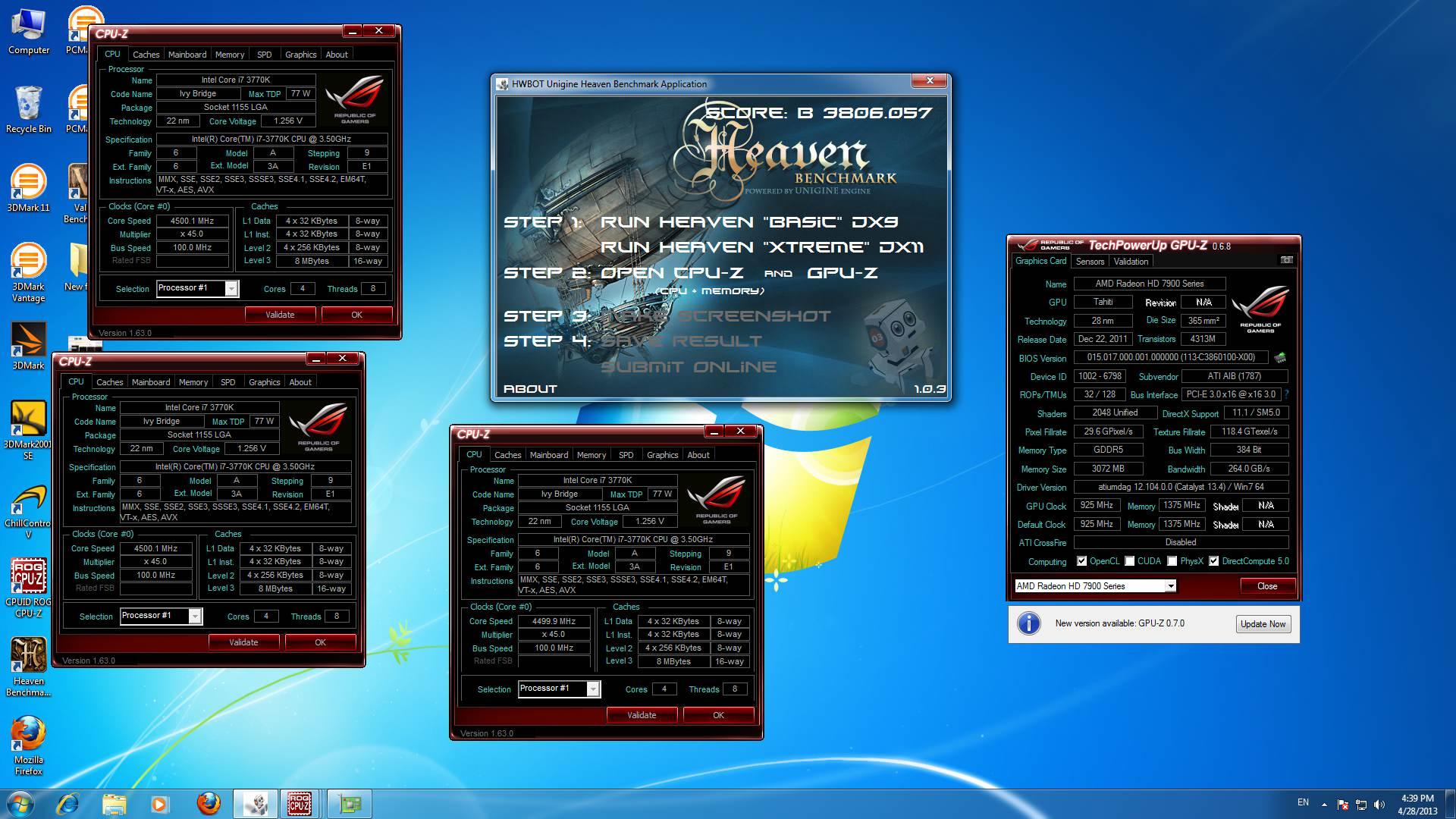The height and width of the screenshot is (819, 1456).
Task: Switch to GPU-Z on the taskbar
Action: click(x=350, y=804)
